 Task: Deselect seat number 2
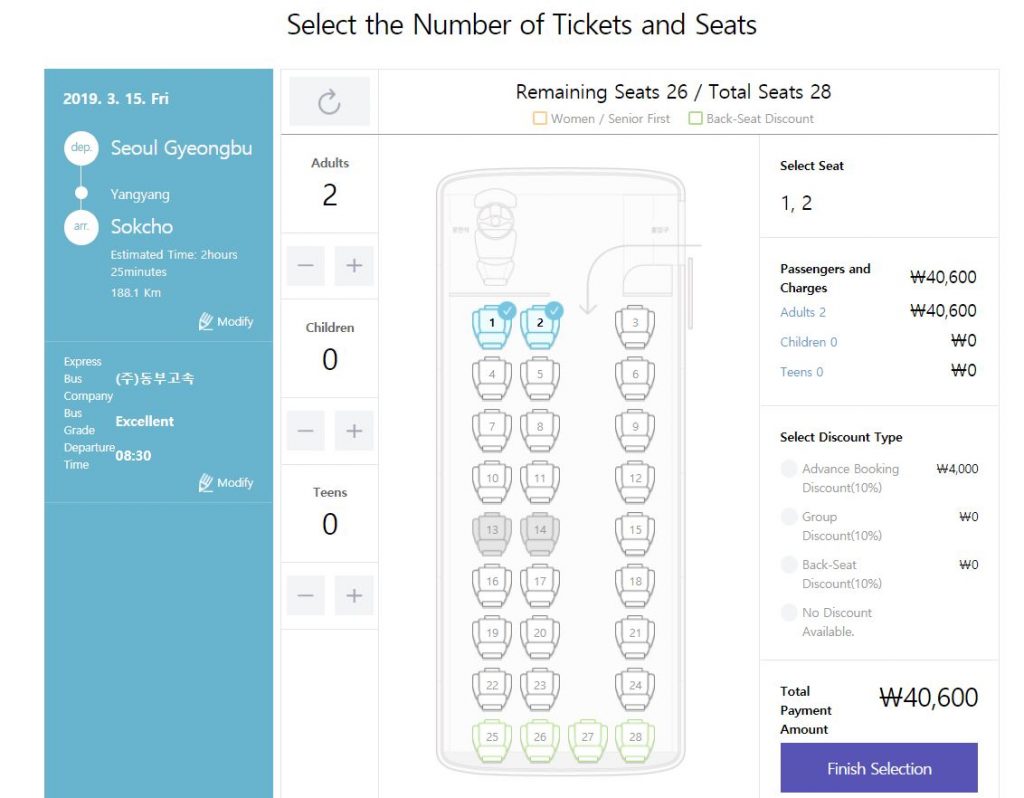(539, 326)
